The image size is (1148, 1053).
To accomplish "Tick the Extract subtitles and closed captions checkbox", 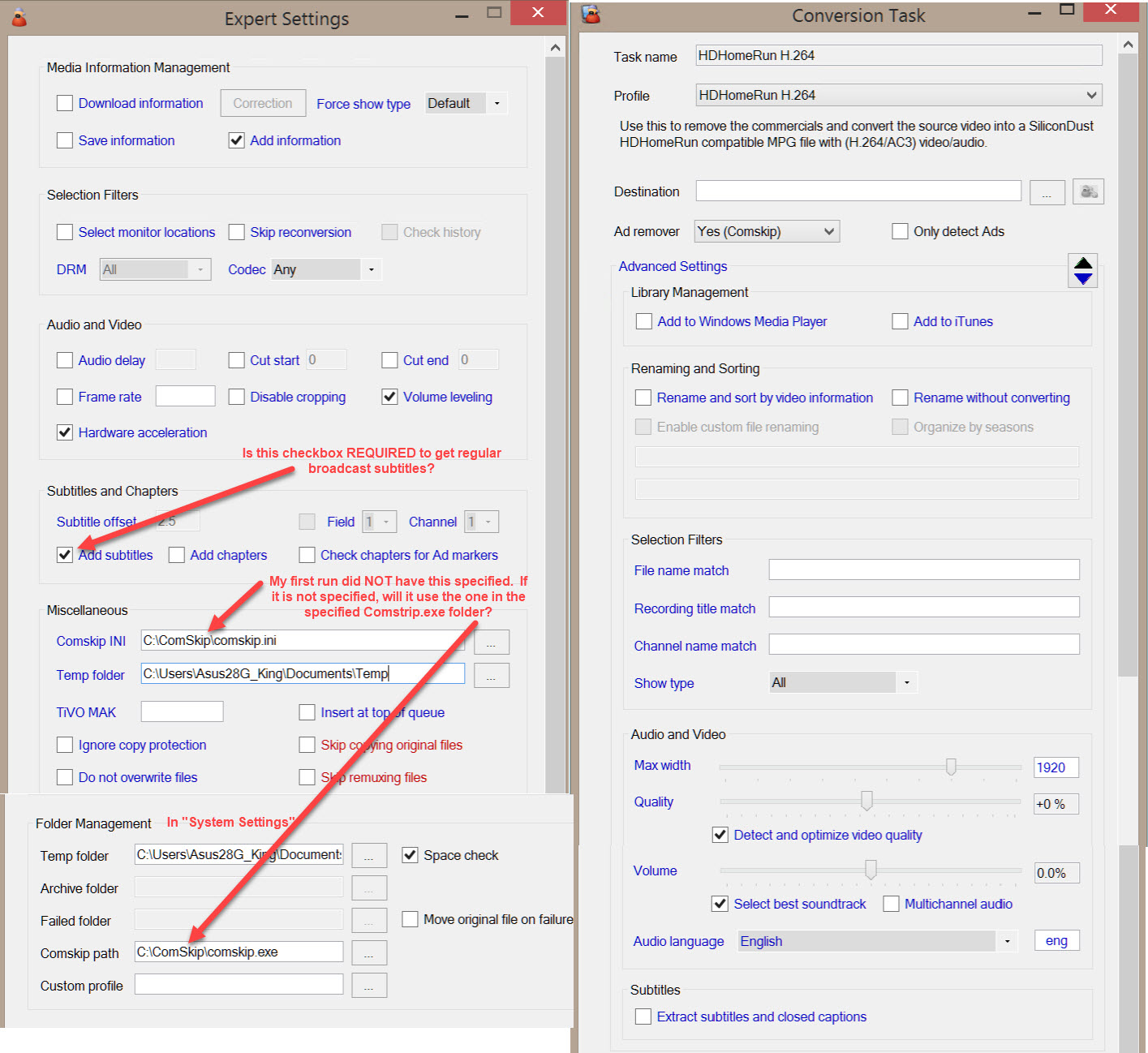I will pos(643,1016).
